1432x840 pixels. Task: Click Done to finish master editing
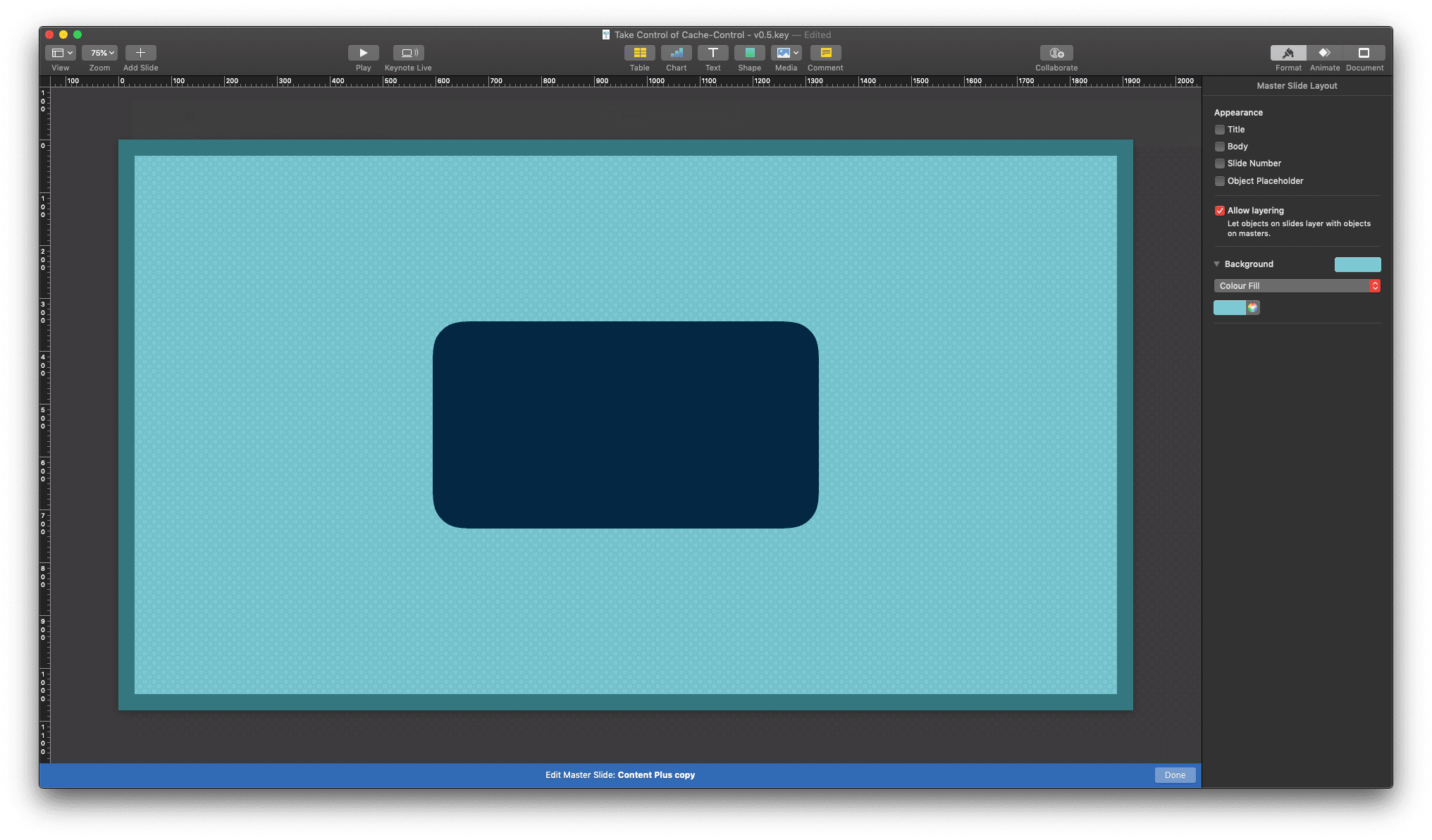click(1175, 775)
